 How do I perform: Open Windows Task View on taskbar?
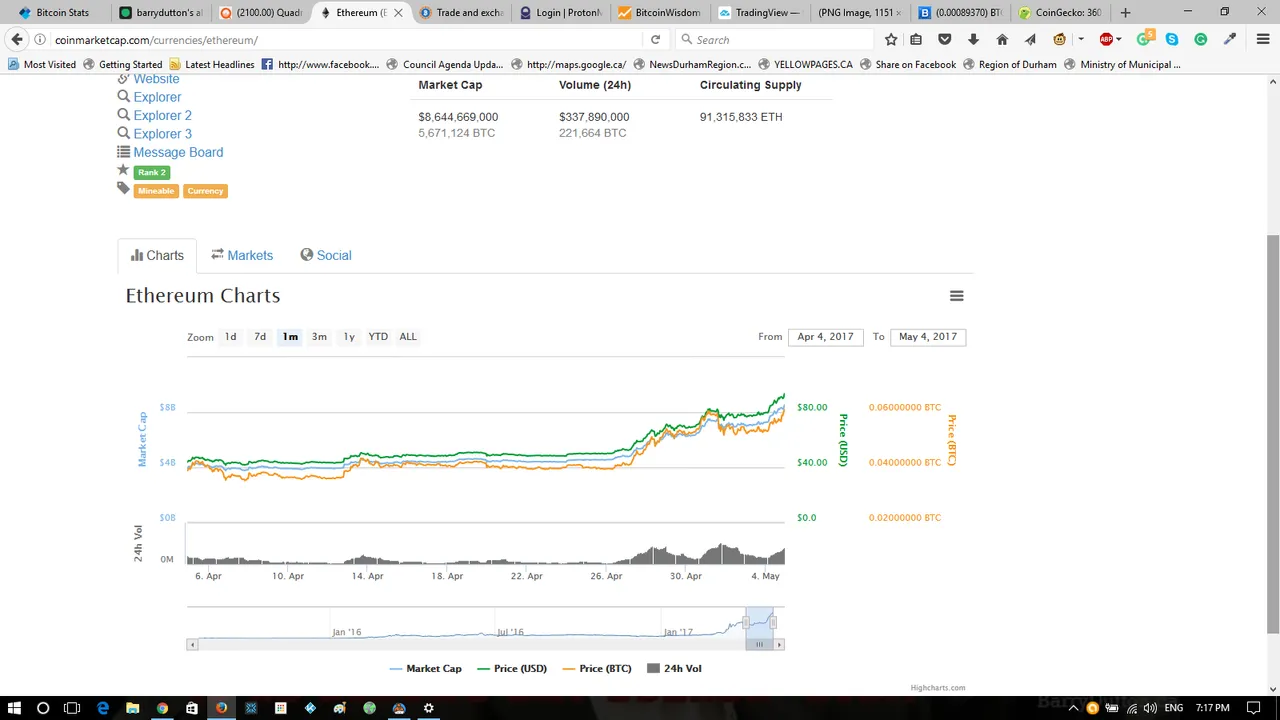tap(72, 708)
